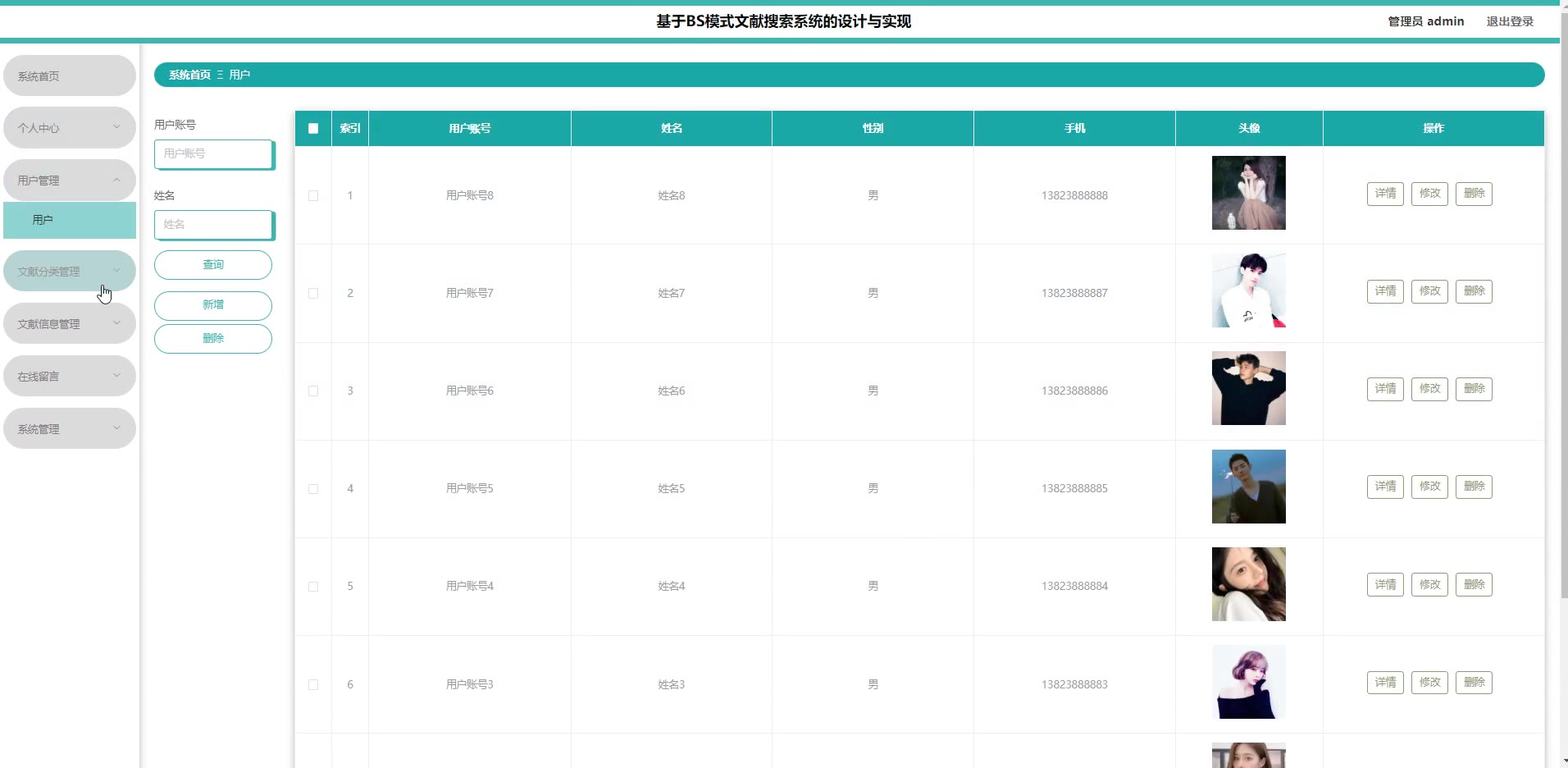Check the checkbox for row 用户账号4

313,586
